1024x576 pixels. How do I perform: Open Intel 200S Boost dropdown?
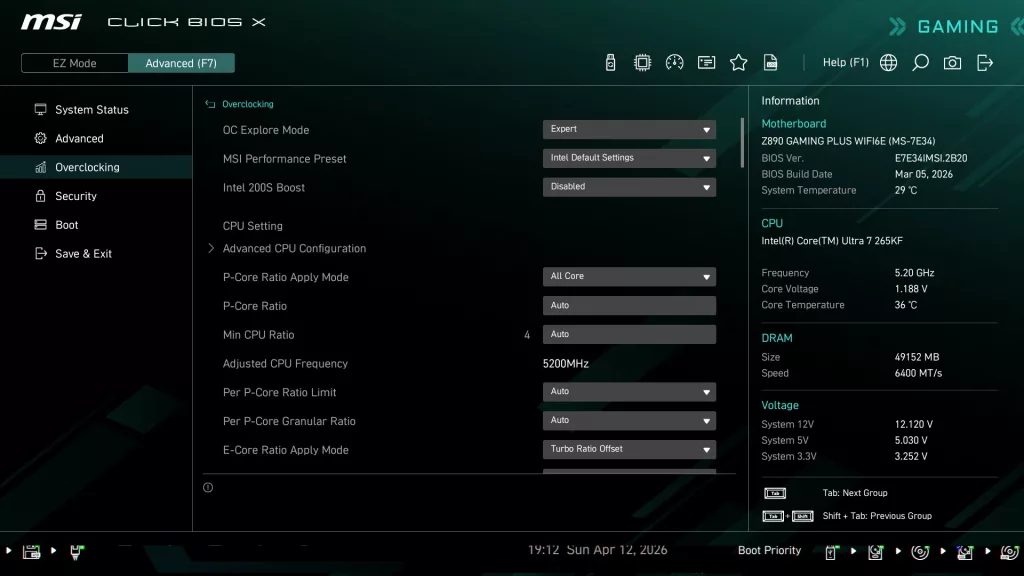point(629,187)
